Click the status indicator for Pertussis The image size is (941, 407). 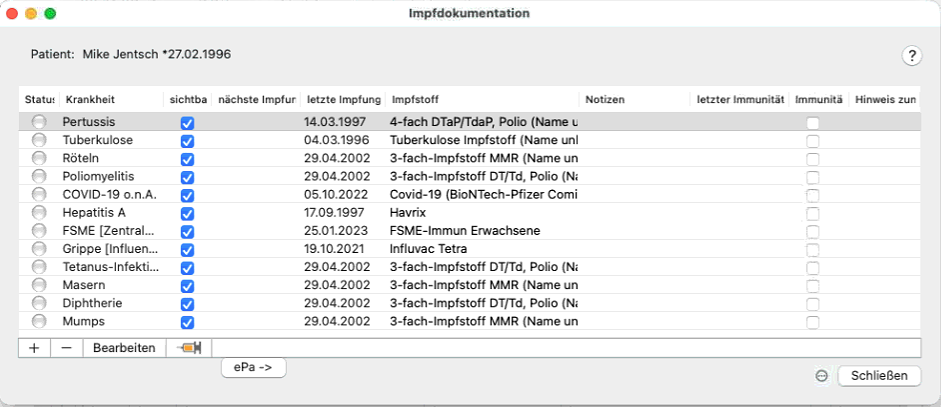tap(39, 122)
